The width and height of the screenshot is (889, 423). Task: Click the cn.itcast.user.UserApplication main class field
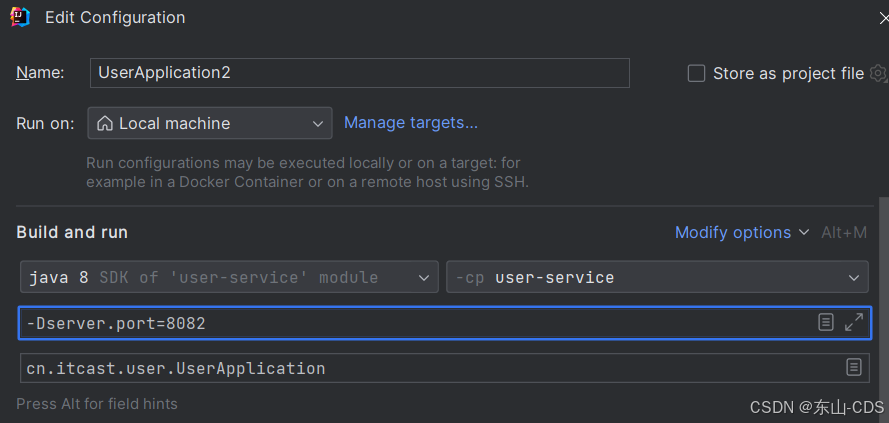tap(444, 368)
